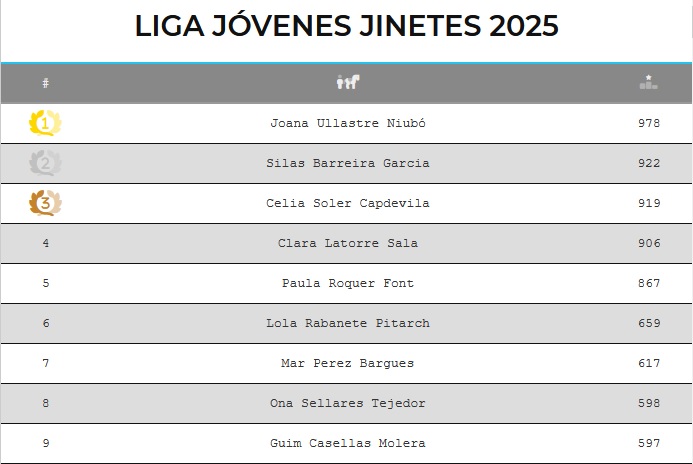
Task: Click the bronze third-place laurel badge
Action: pos(46,203)
